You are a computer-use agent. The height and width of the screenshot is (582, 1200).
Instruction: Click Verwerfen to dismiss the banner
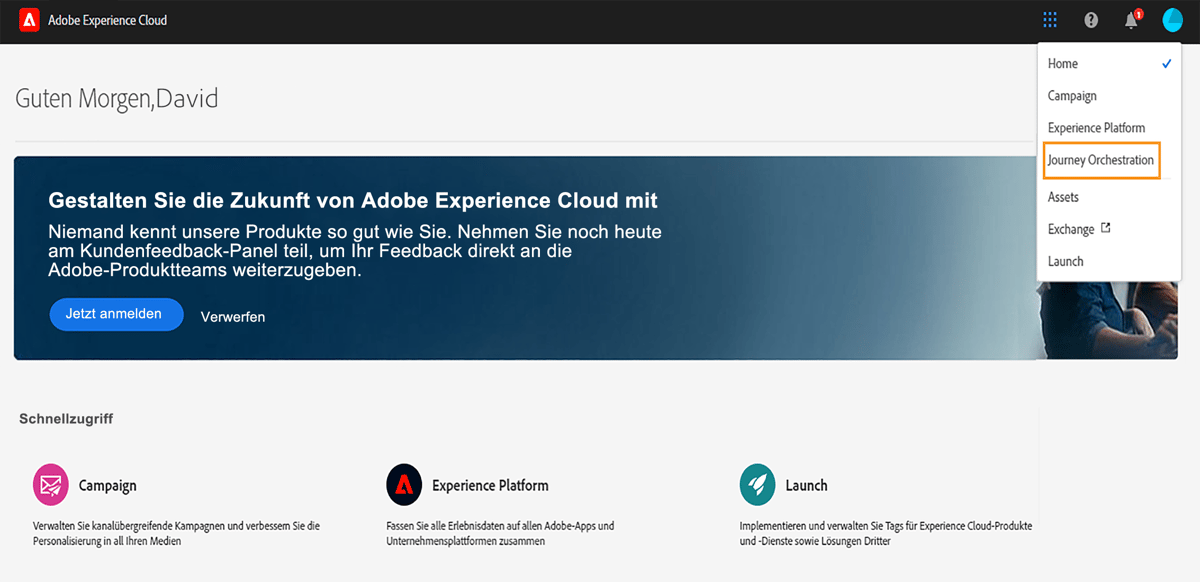[x=233, y=317]
